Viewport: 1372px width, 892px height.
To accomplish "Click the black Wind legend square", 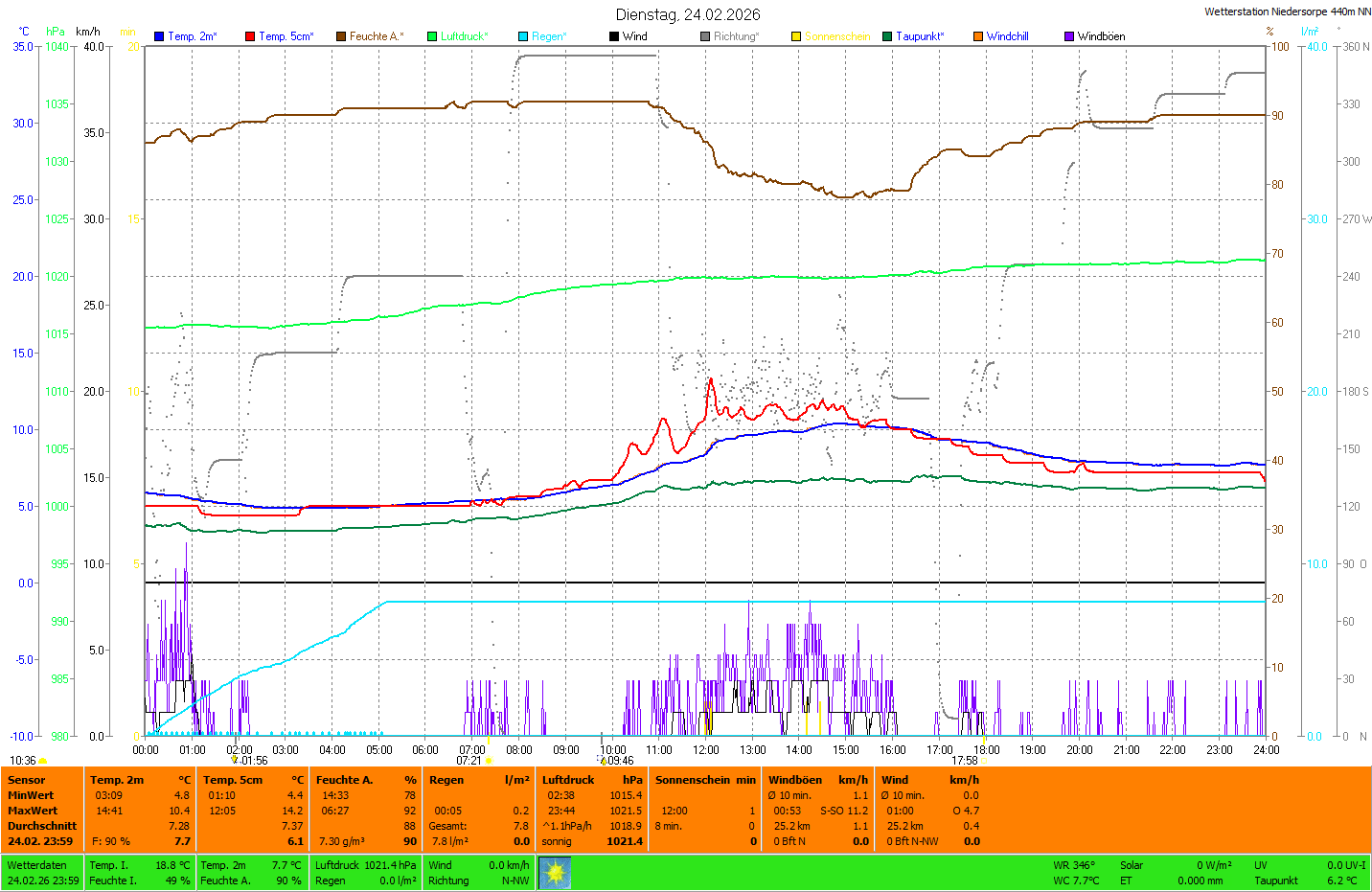I will pyautogui.click(x=614, y=36).
